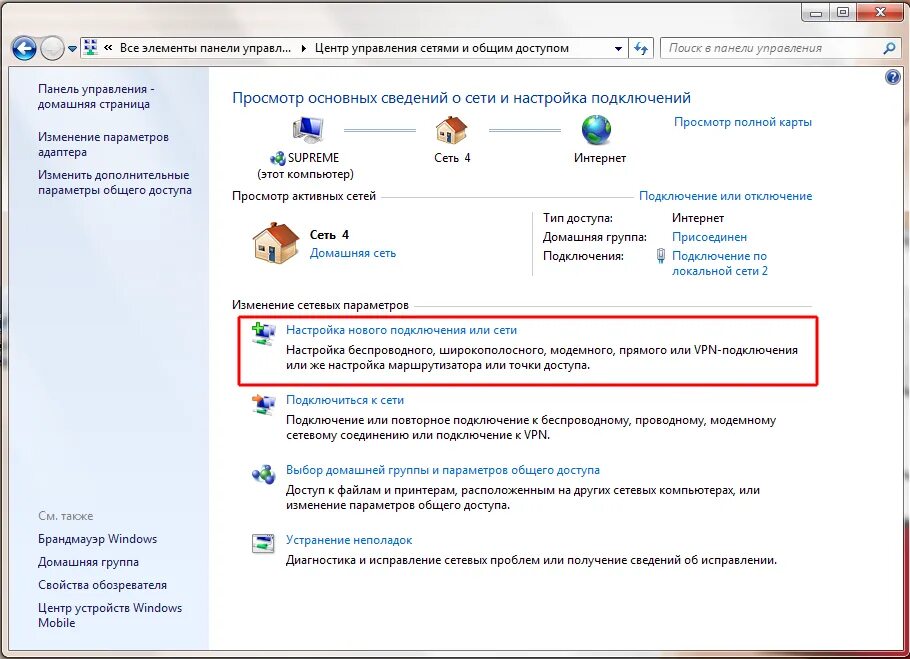This screenshot has height=659, width=910.
Task: Close the Control Panel window
Action: pos(880,12)
